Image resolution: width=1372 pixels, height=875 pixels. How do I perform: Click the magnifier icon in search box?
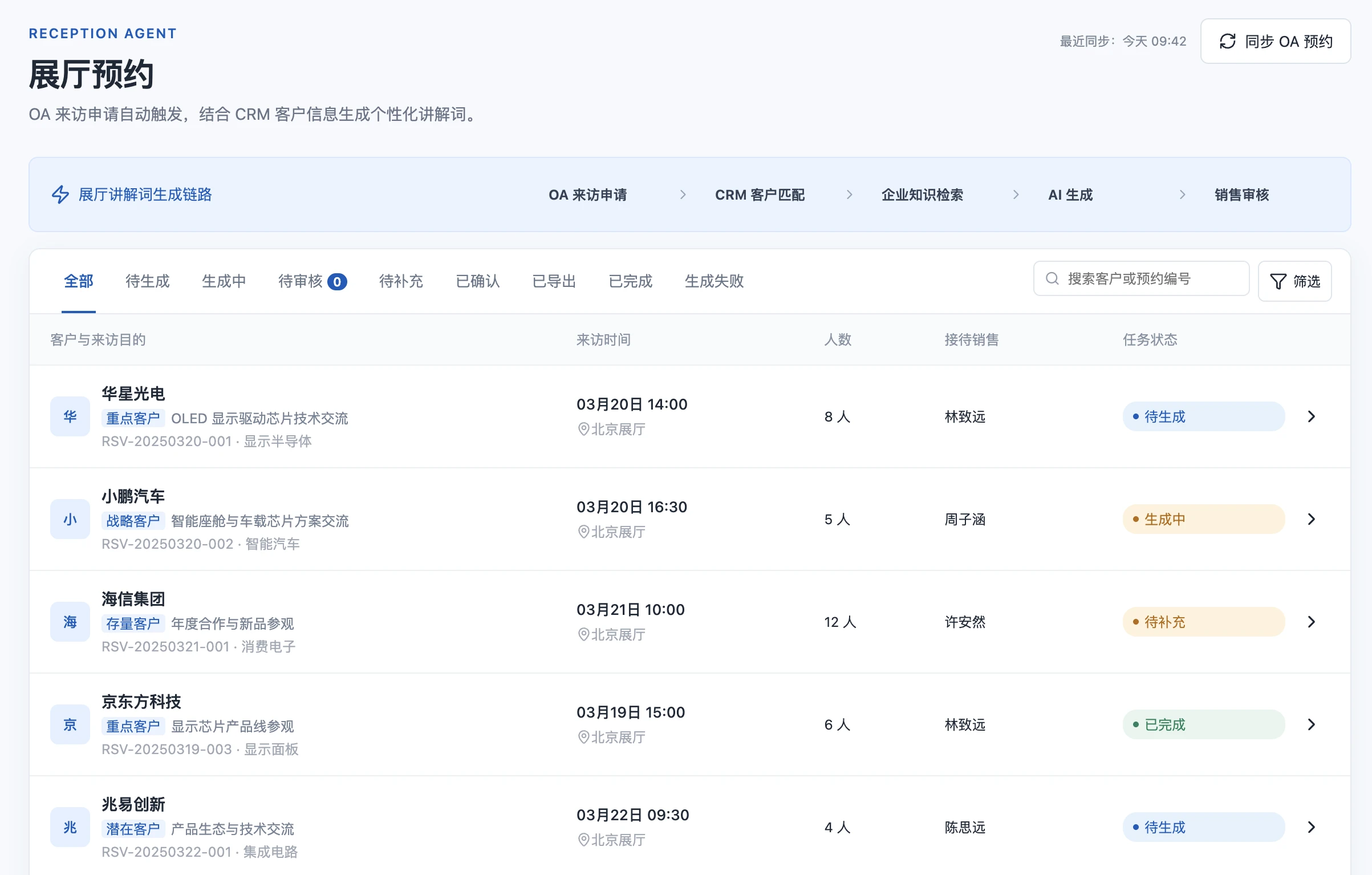(x=1052, y=278)
